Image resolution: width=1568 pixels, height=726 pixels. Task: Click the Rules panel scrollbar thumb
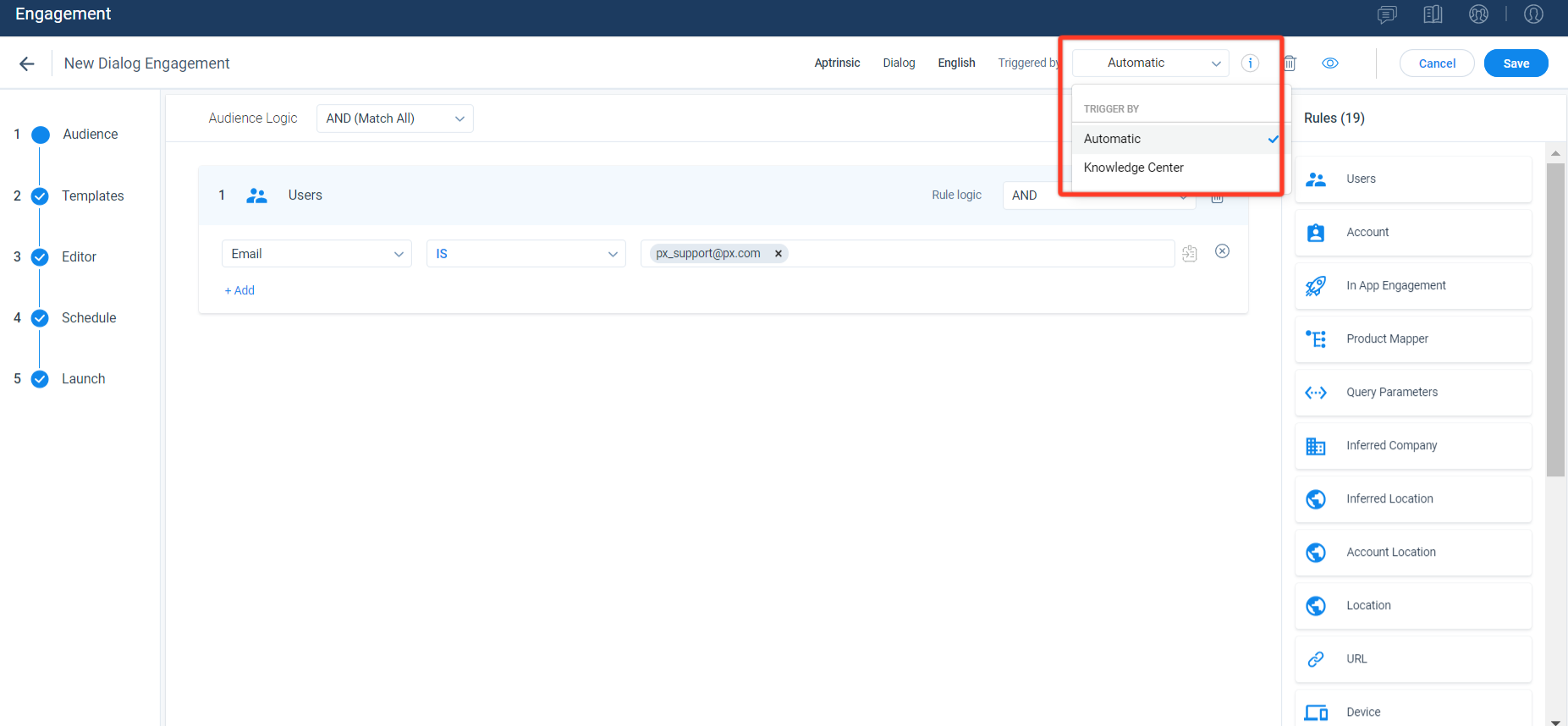point(1555,320)
